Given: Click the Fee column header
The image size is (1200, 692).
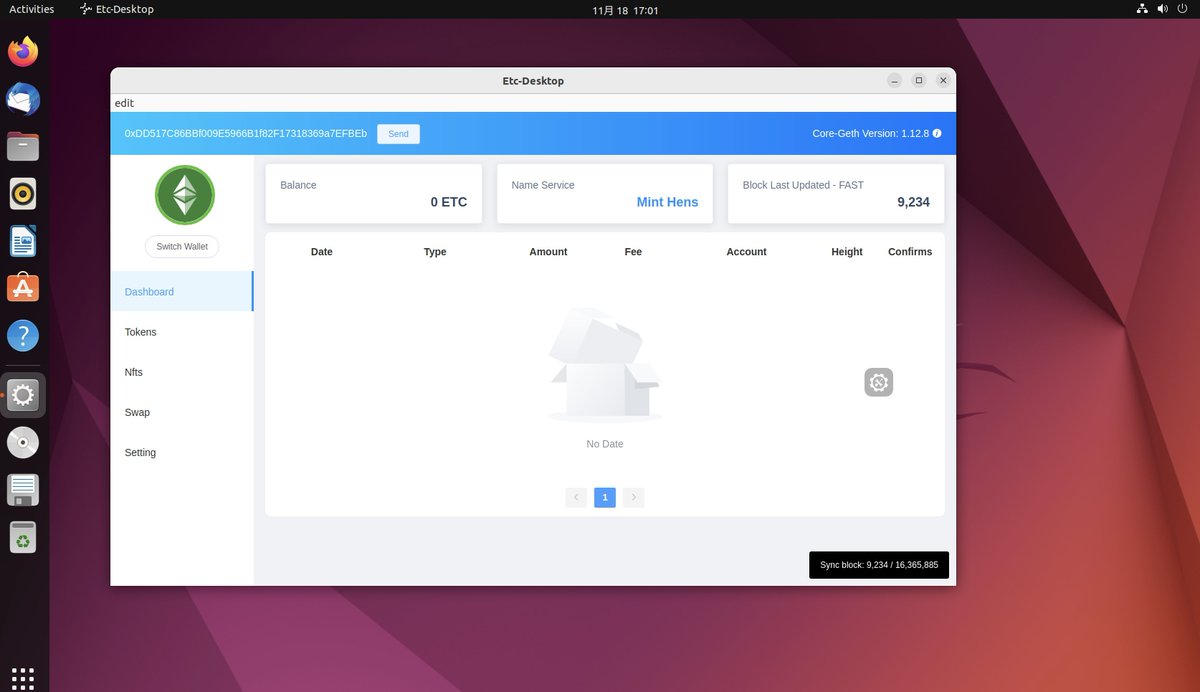Looking at the screenshot, I should pos(633,252).
